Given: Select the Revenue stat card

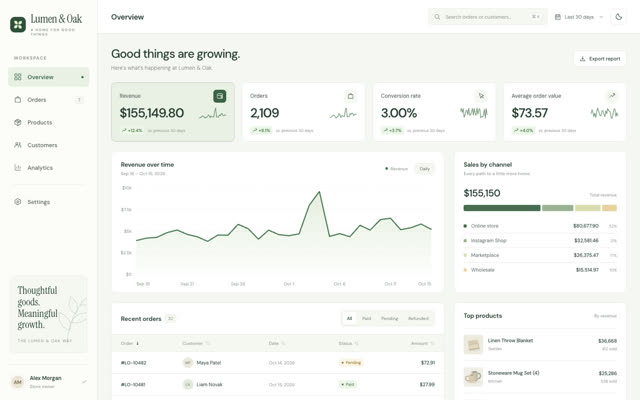Looking at the screenshot, I should (173, 112).
